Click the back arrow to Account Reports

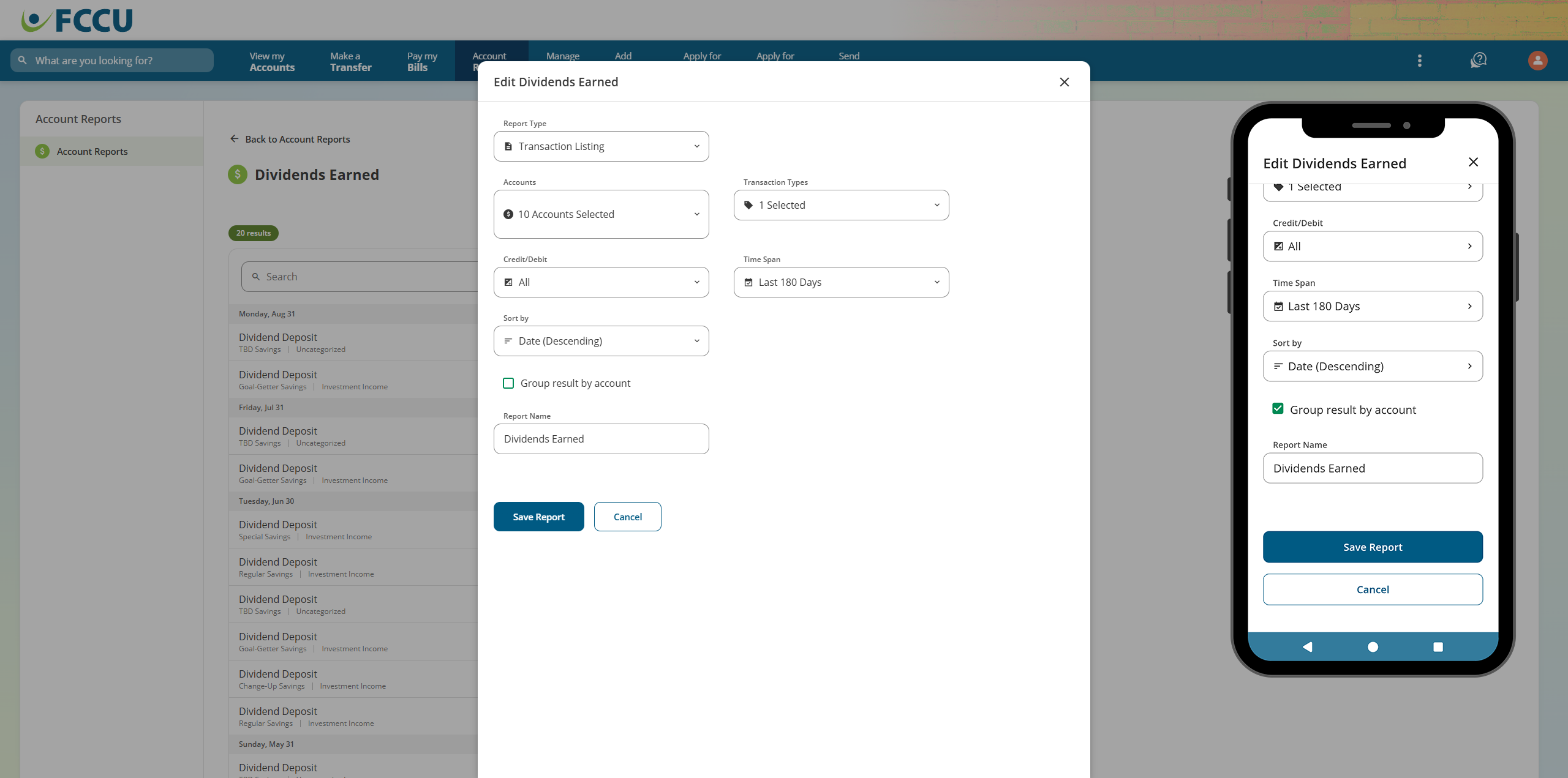point(234,139)
